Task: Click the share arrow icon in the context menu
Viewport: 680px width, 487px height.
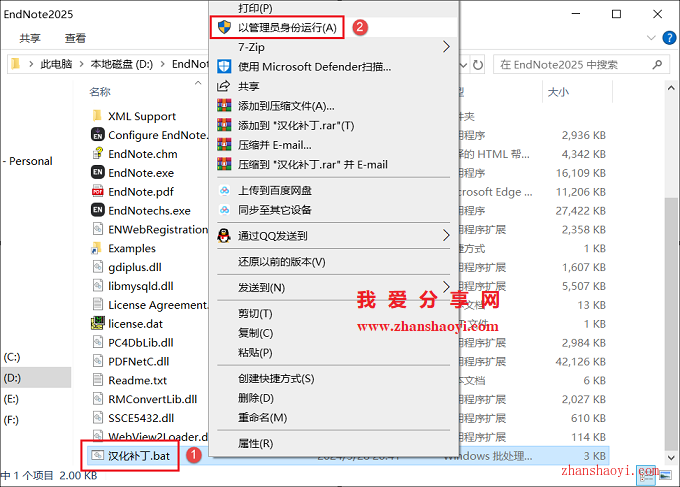Action: (x=223, y=86)
